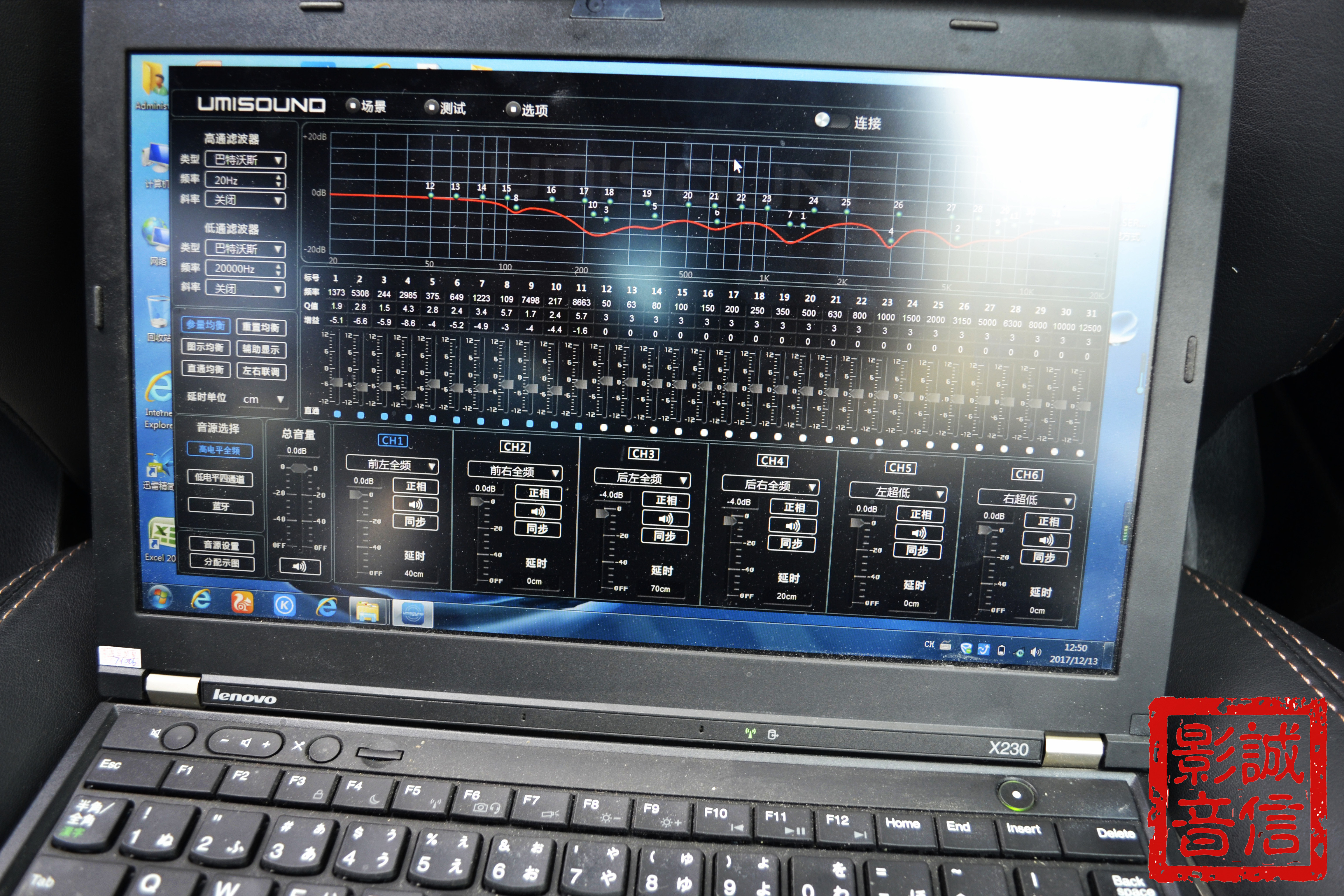Open high-pass filter 斜率 dropdown
Viewport: 1344px width, 896px height.
tap(246, 200)
